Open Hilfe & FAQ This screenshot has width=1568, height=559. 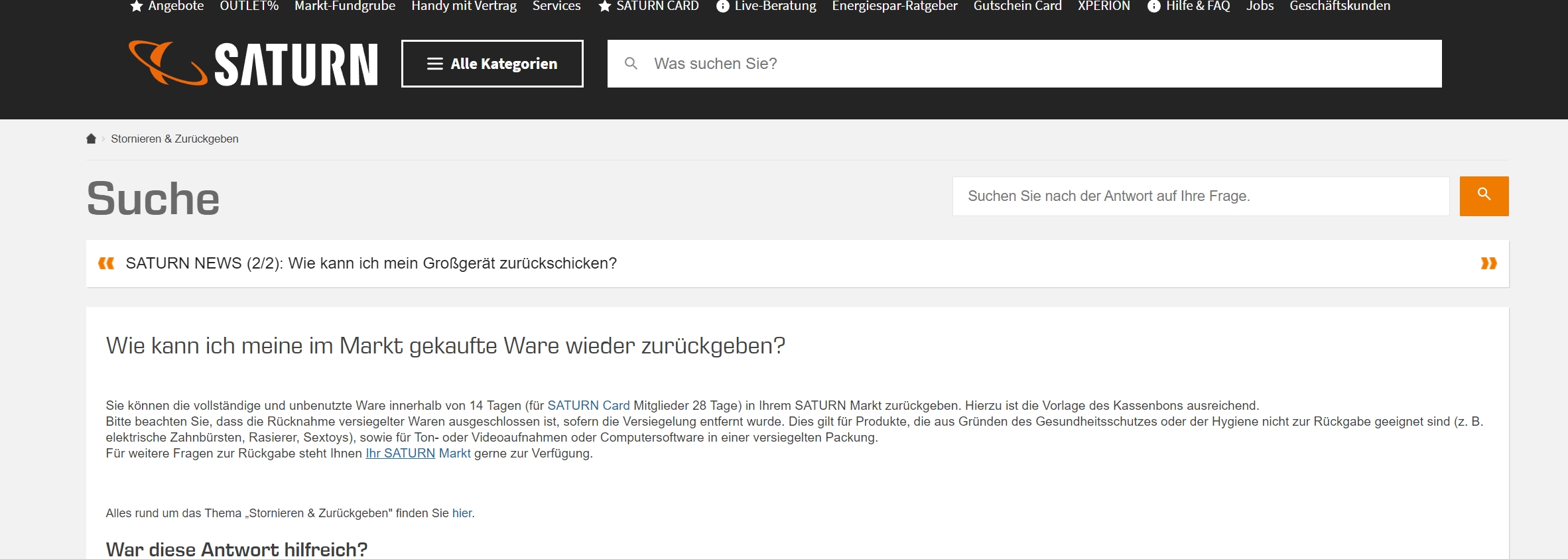(x=1198, y=6)
